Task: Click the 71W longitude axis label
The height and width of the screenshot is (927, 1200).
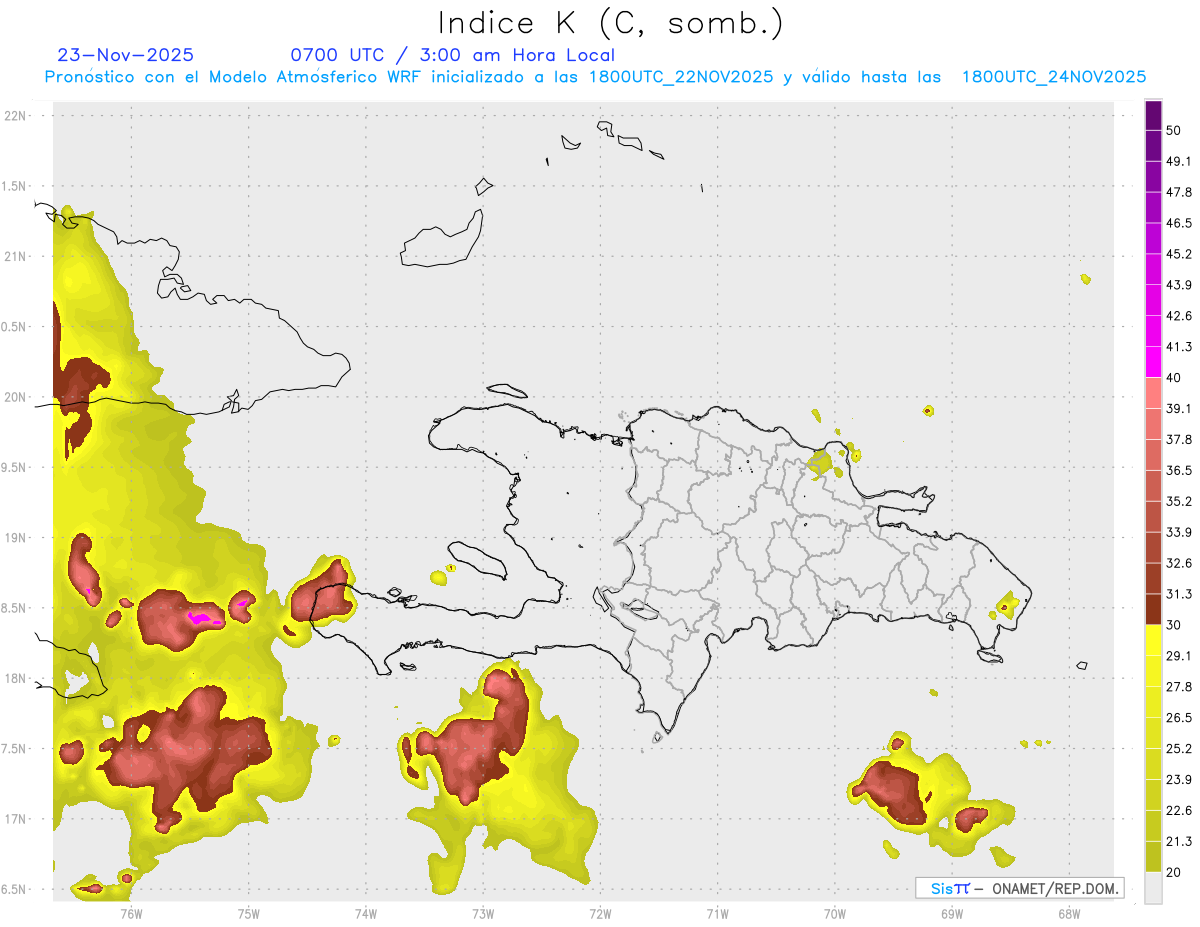Action: click(x=717, y=913)
